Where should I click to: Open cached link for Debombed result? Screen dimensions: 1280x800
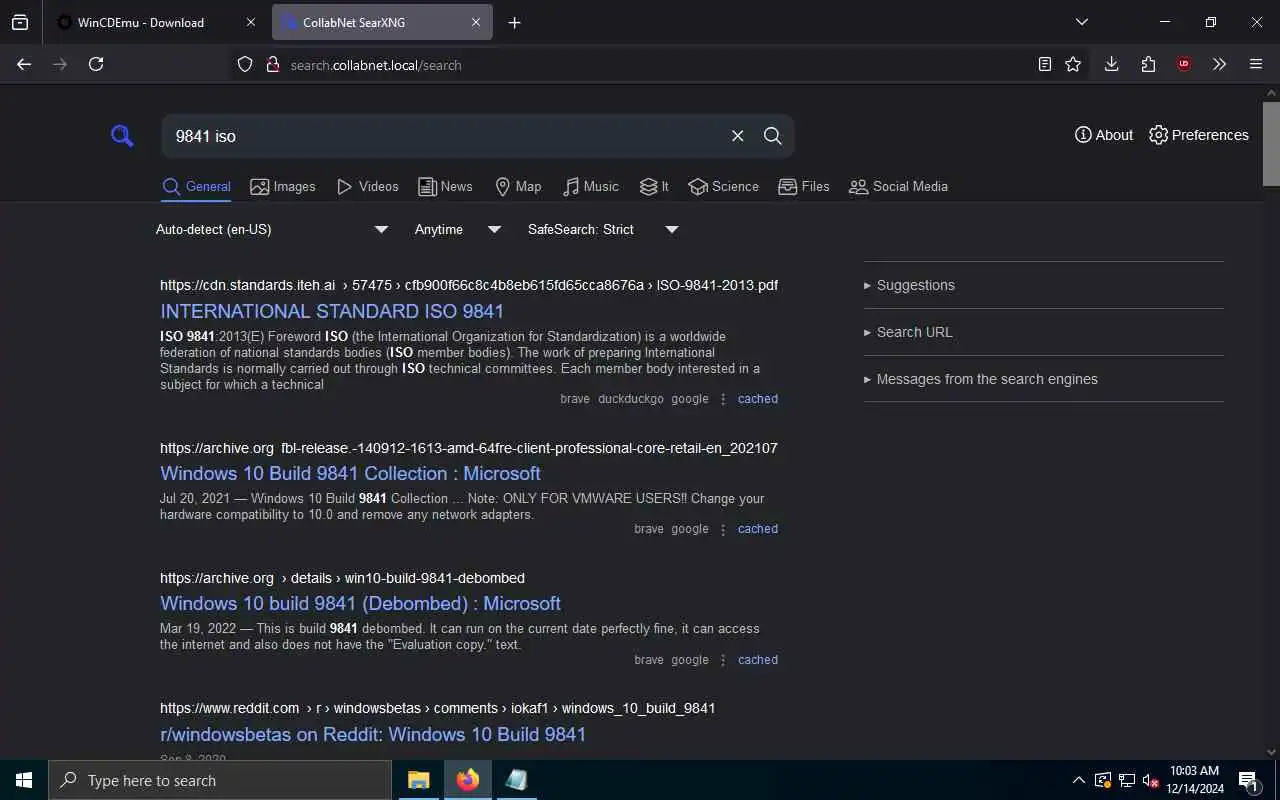[x=758, y=660]
